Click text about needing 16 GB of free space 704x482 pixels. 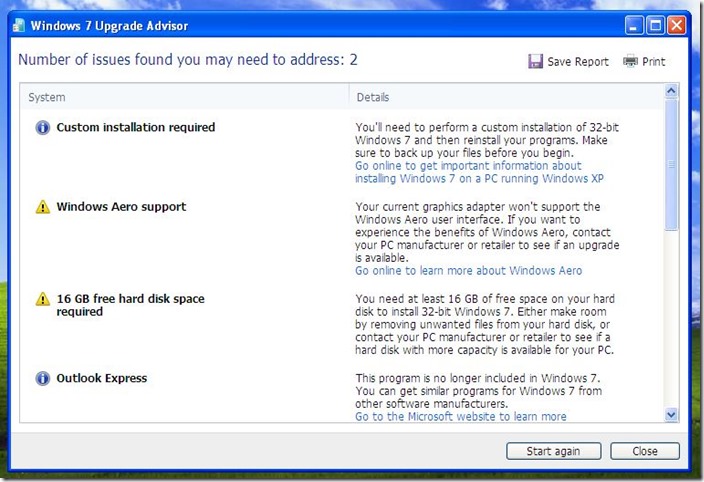coord(485,324)
